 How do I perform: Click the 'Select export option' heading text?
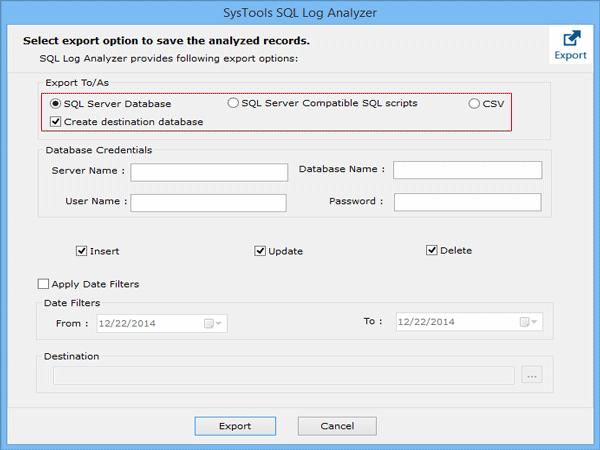tap(166, 41)
